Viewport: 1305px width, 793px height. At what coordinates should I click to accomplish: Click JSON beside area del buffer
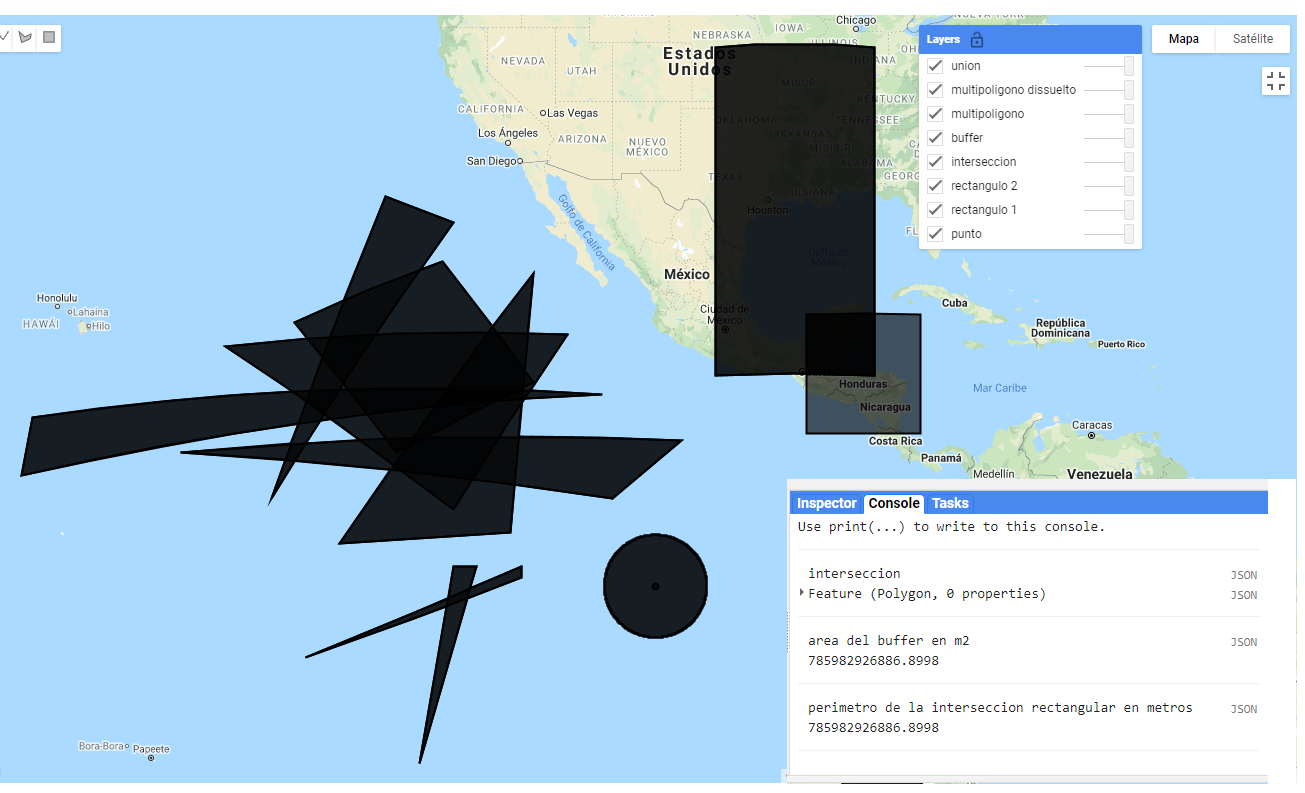[x=1243, y=642]
